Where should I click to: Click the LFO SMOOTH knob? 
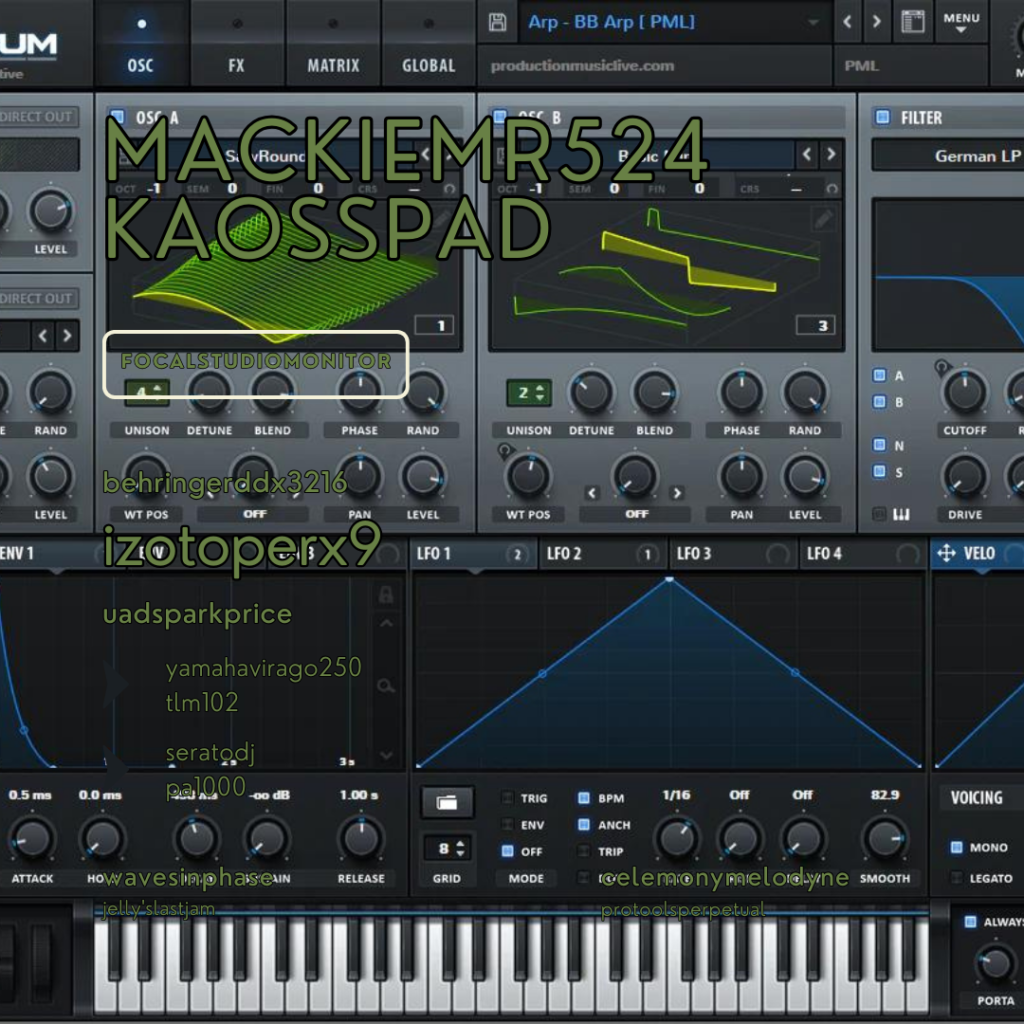(x=885, y=839)
